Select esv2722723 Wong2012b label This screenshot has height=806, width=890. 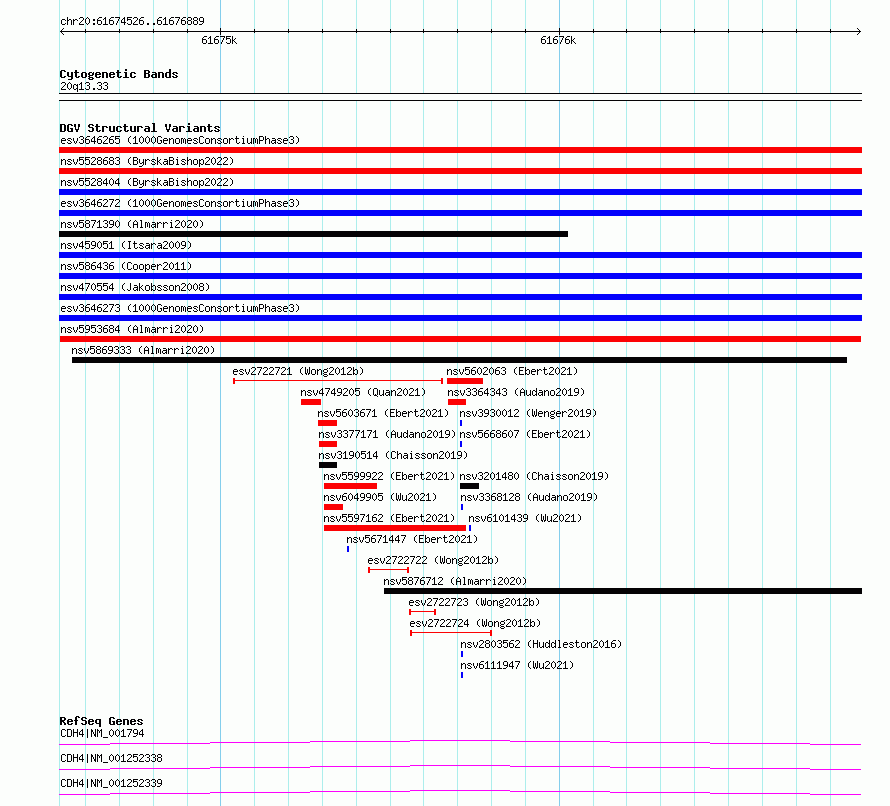click(474, 602)
